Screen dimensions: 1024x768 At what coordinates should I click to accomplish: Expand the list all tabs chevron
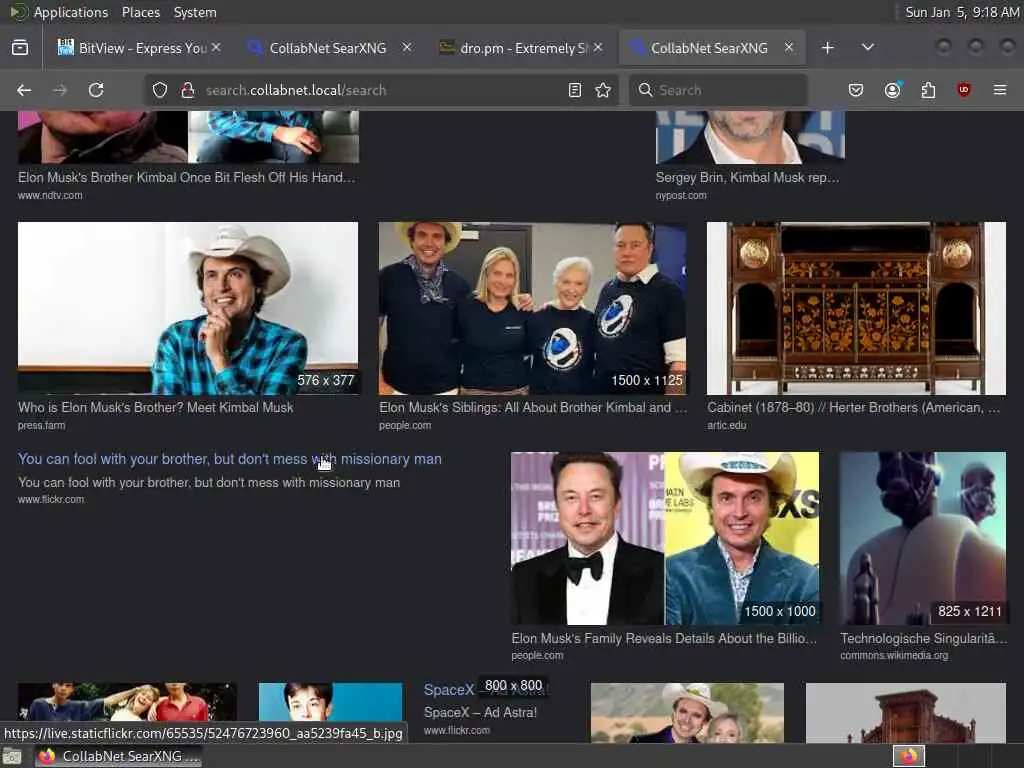click(868, 48)
